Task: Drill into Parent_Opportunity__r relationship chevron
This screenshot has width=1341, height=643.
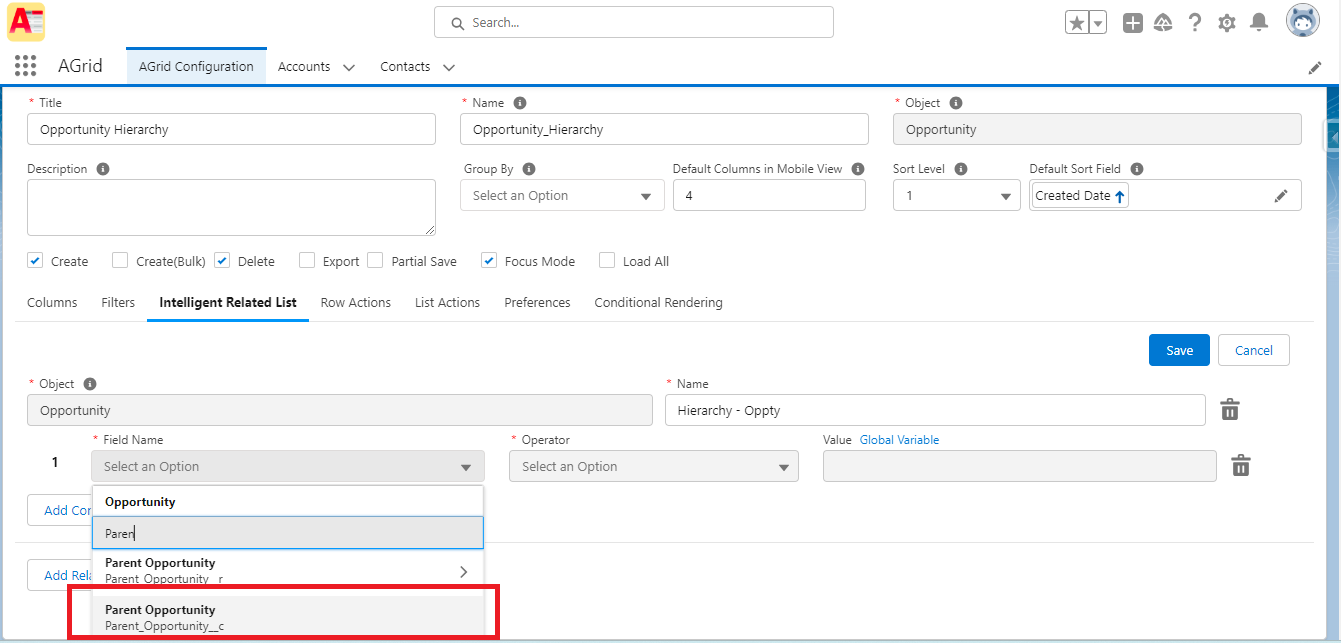Action: (x=464, y=572)
